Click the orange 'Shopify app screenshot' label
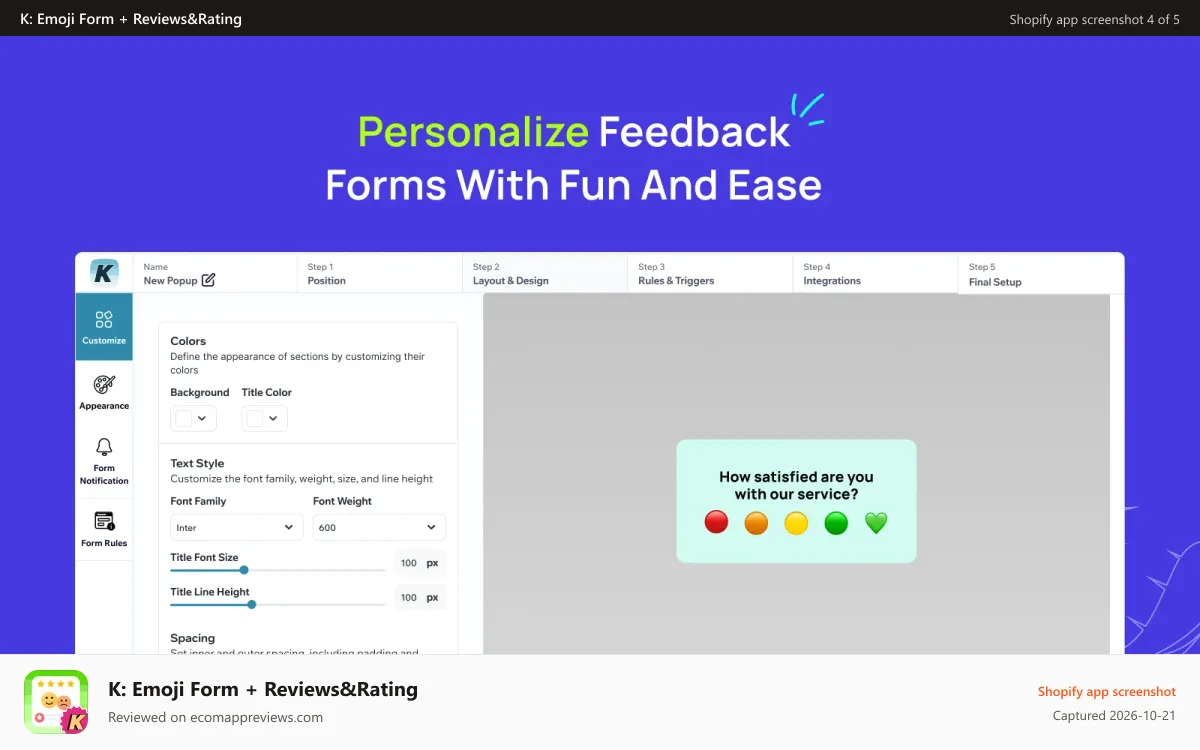 (x=1107, y=691)
